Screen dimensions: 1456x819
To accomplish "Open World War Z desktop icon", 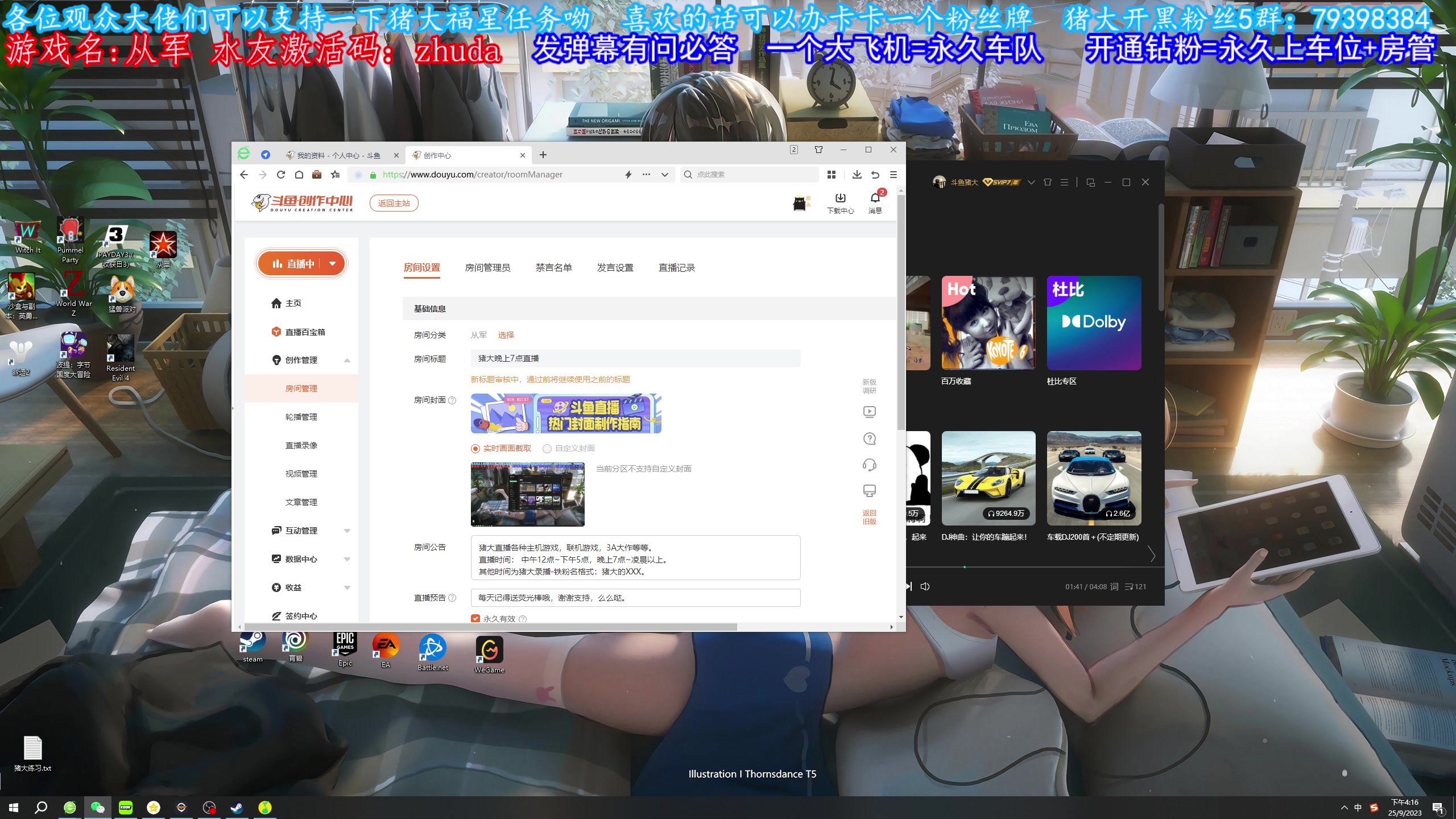I will pos(73,293).
